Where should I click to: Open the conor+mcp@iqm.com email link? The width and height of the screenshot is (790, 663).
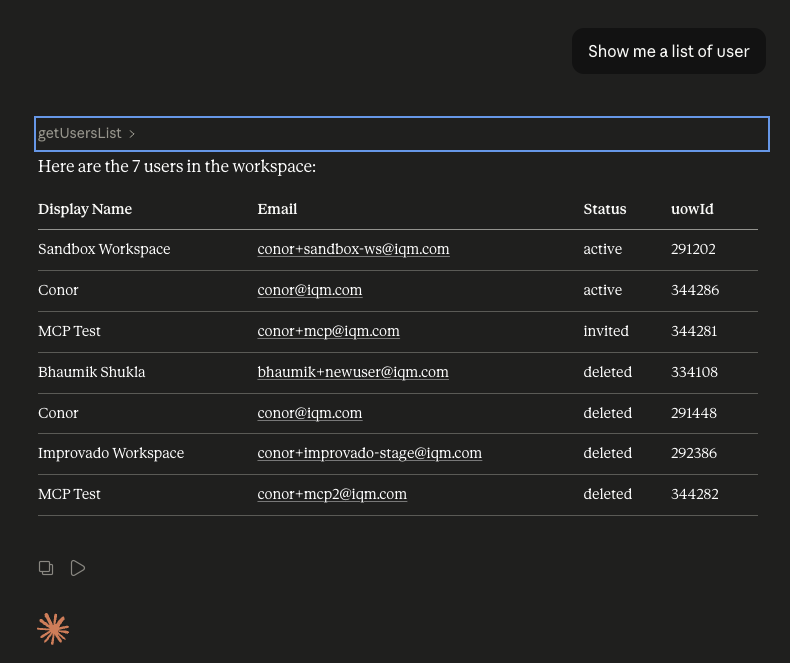tap(328, 331)
